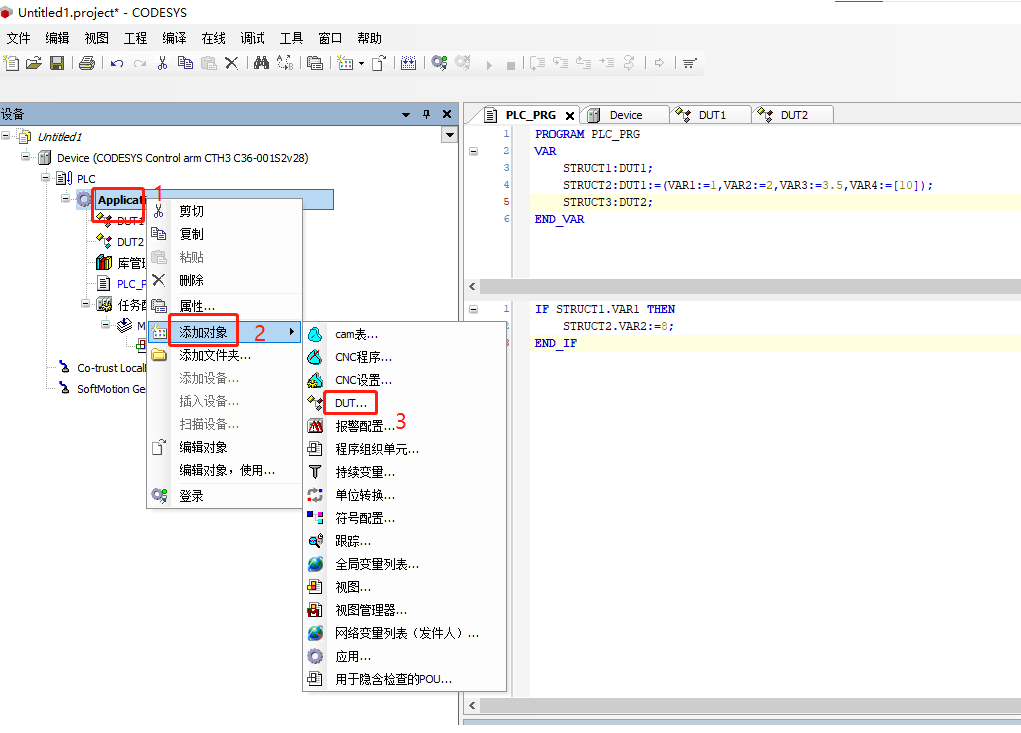Click the Find binoculars toolbar icon
Viewport: 1021px width, 733px height.
(x=262, y=63)
